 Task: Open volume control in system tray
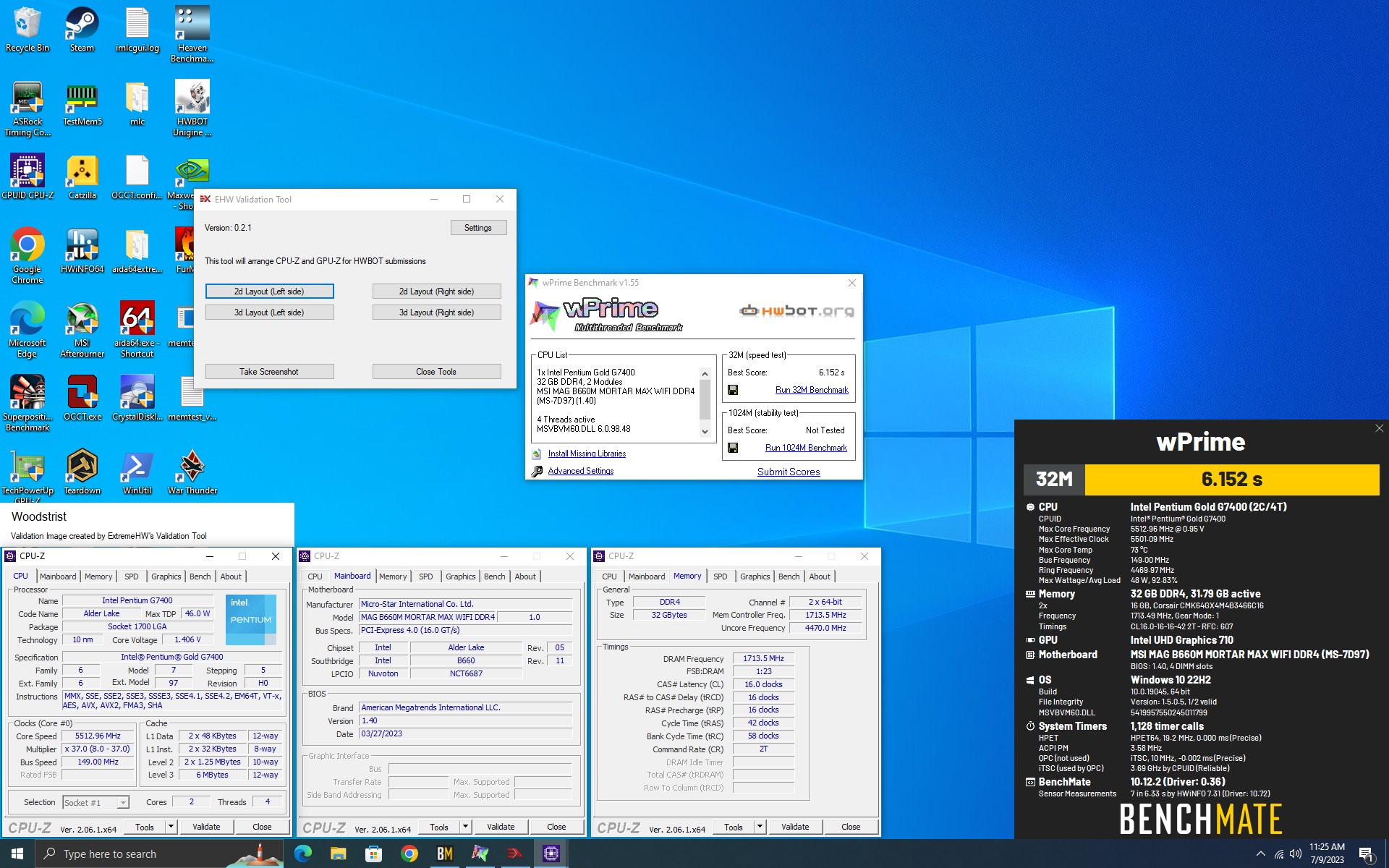[x=1296, y=854]
